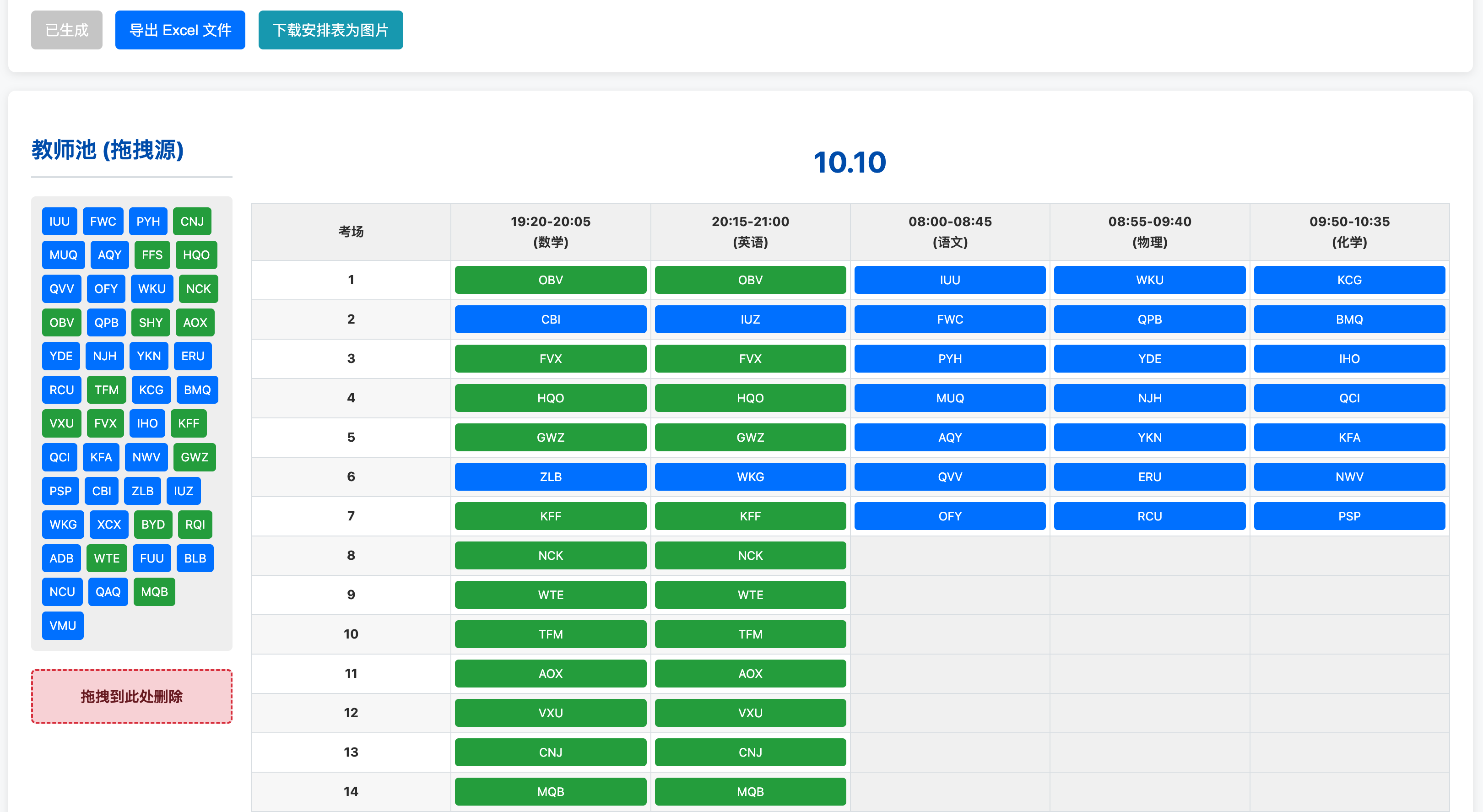Click the 考场 column header
Viewport: 1483px width, 812px height.
(351, 232)
